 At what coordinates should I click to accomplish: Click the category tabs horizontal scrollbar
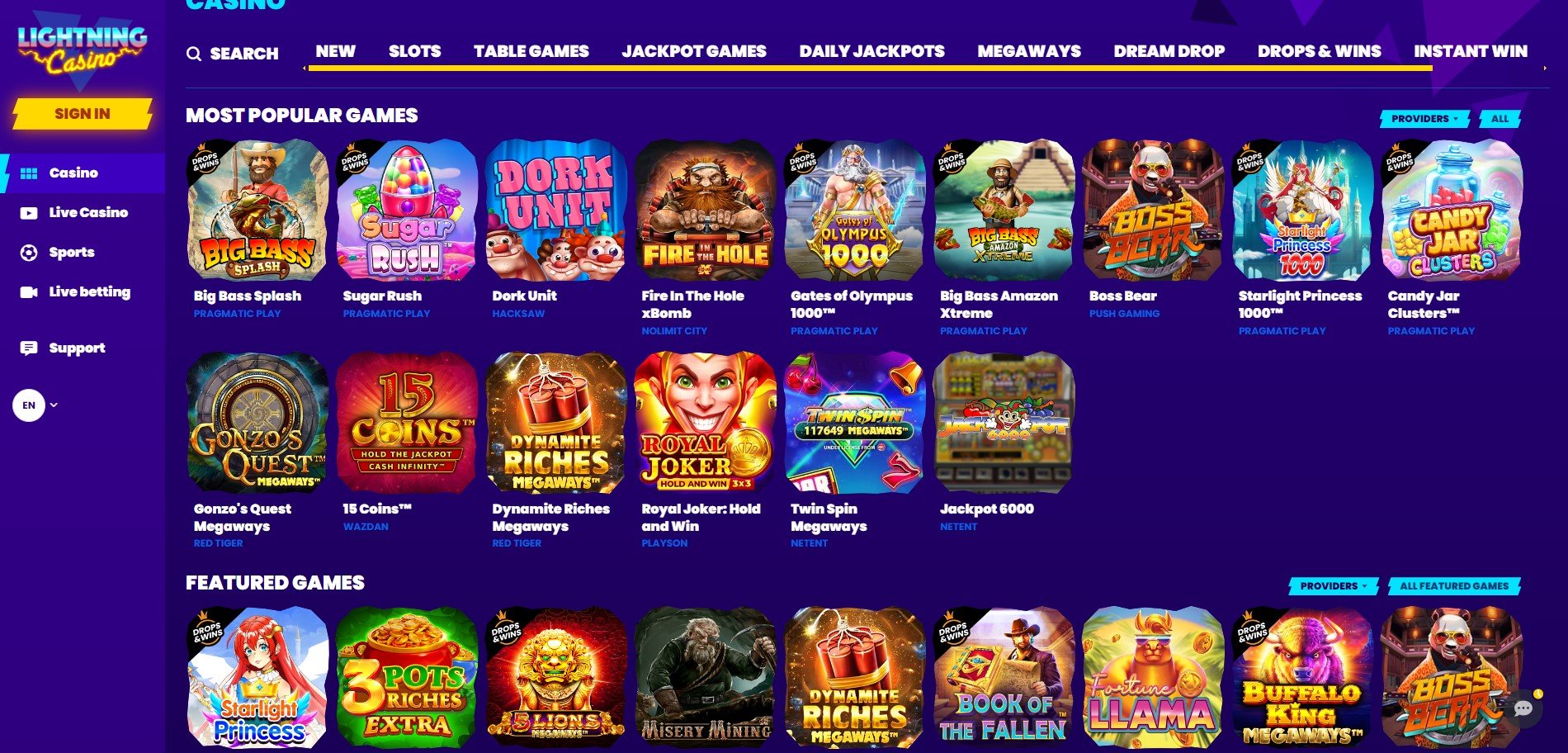[x=870, y=69]
